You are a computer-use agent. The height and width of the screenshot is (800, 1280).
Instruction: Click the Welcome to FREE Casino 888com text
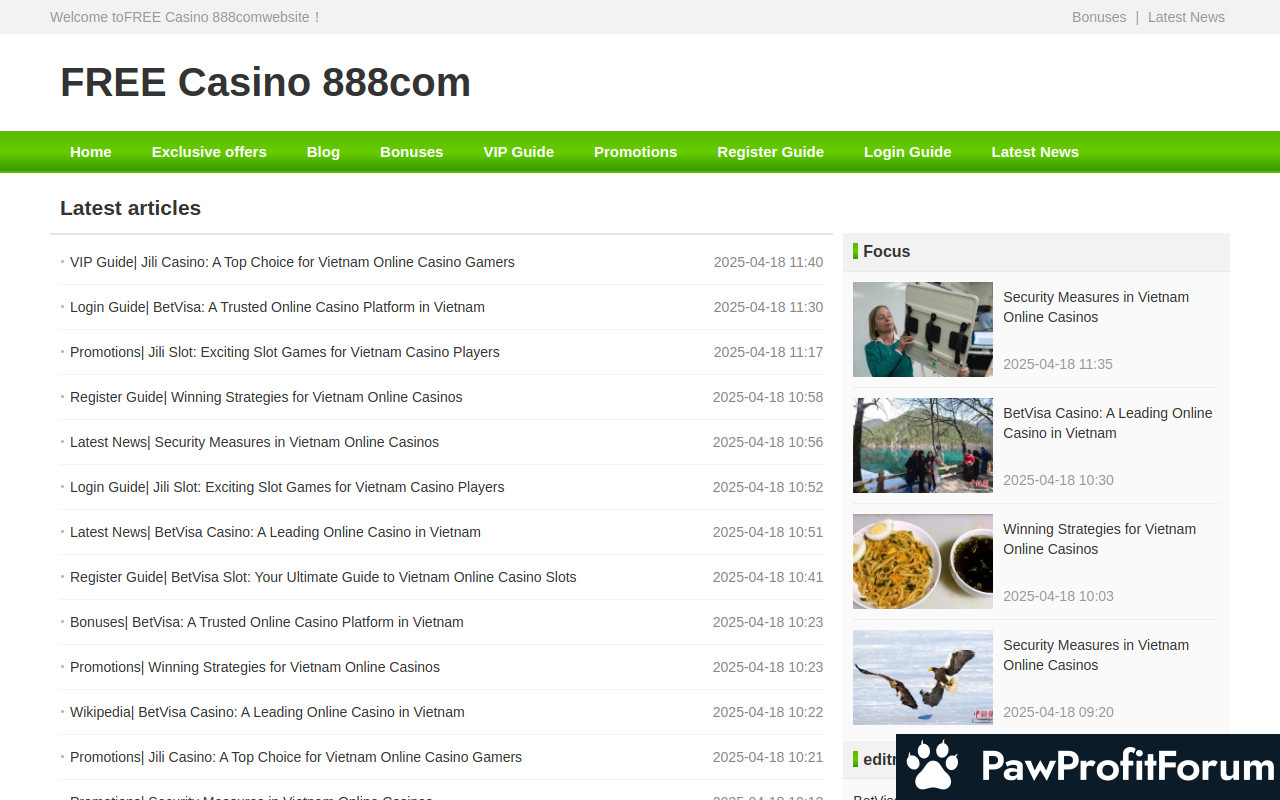(185, 17)
